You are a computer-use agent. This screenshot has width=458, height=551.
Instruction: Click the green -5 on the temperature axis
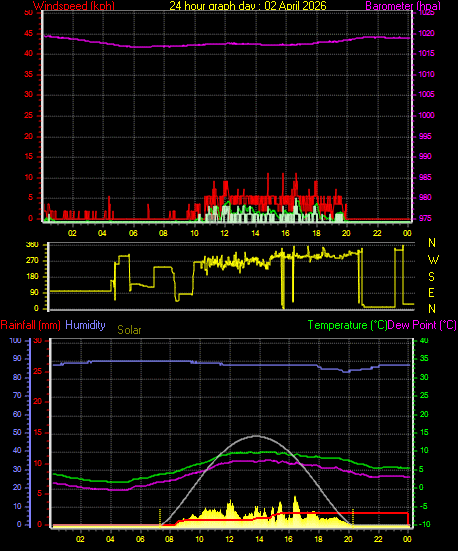[423, 506]
